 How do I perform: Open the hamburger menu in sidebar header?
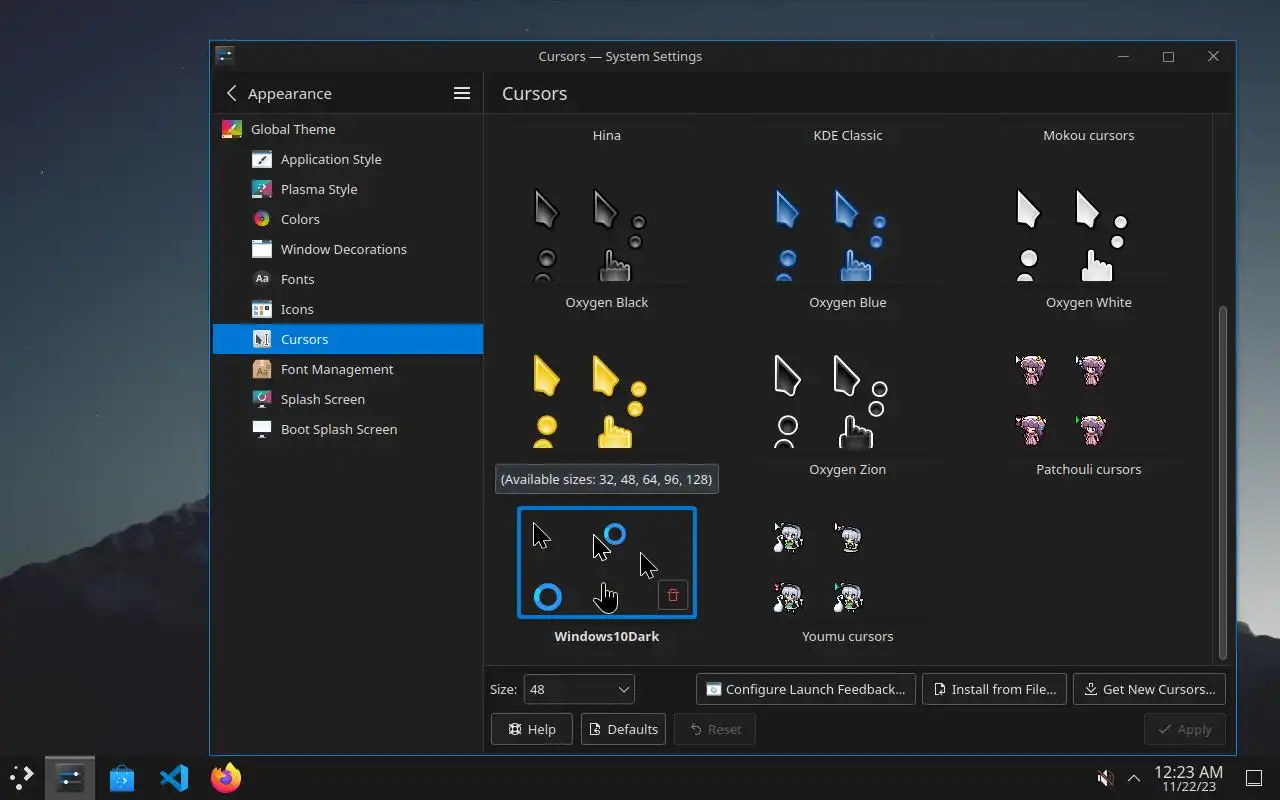[x=462, y=93]
